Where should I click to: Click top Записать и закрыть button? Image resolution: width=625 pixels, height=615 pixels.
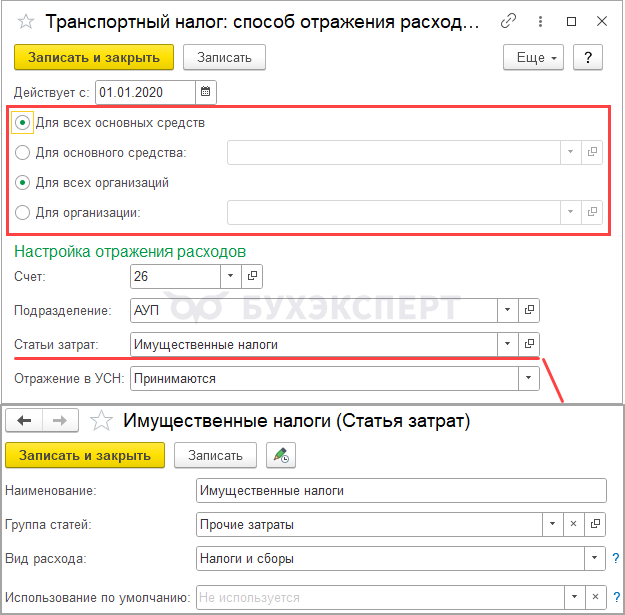click(94, 57)
